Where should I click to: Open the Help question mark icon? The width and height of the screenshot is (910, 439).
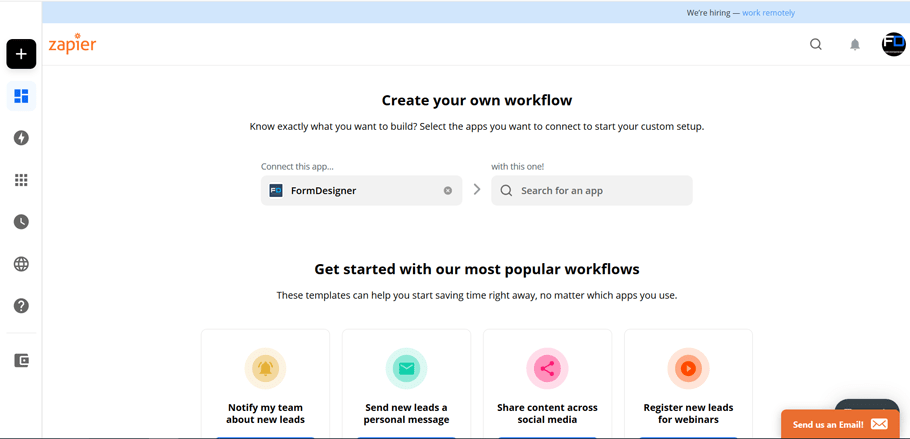point(21,306)
